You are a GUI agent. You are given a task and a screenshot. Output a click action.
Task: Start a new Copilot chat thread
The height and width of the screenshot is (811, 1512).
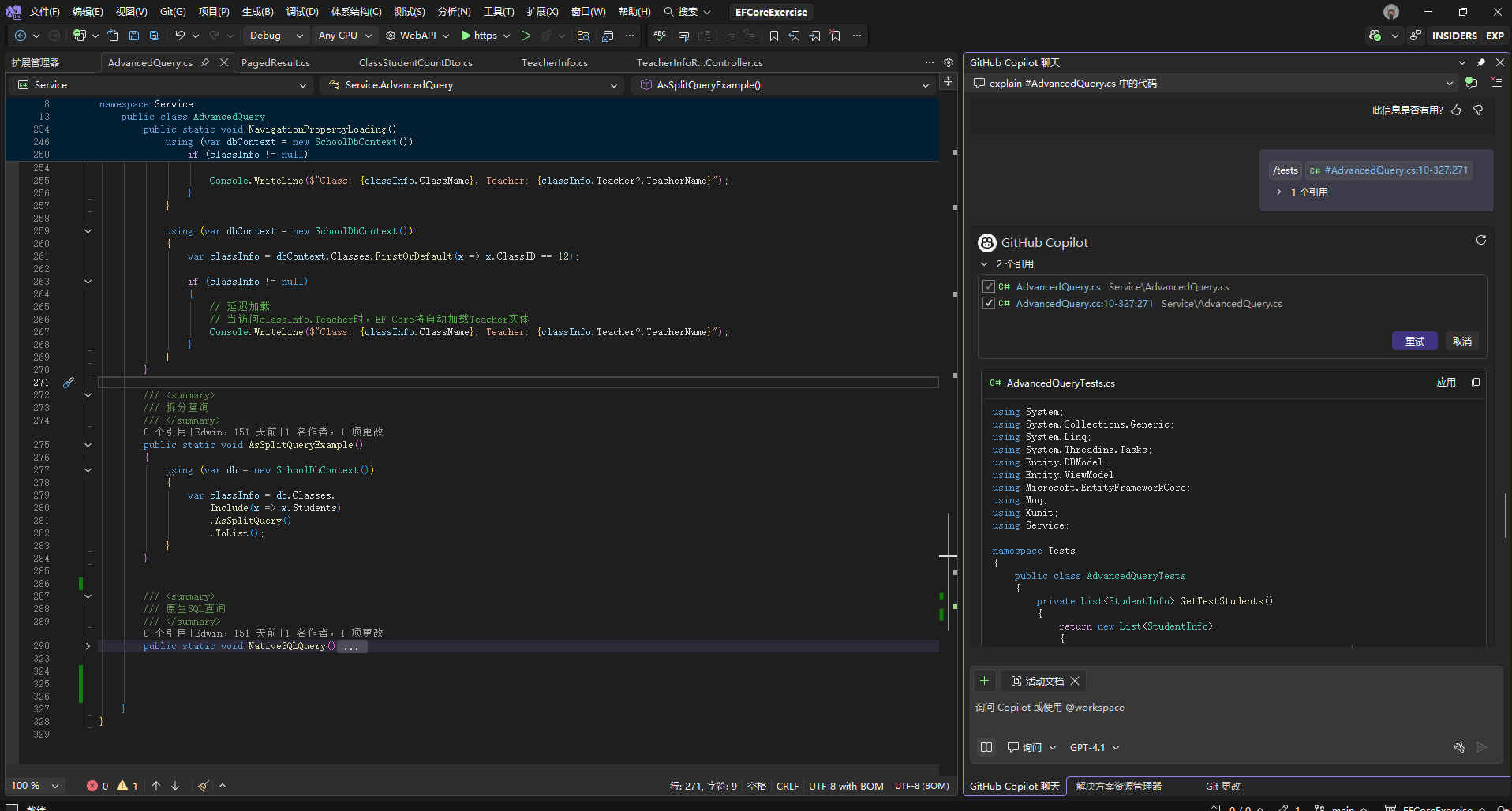pyautogui.click(x=1471, y=83)
